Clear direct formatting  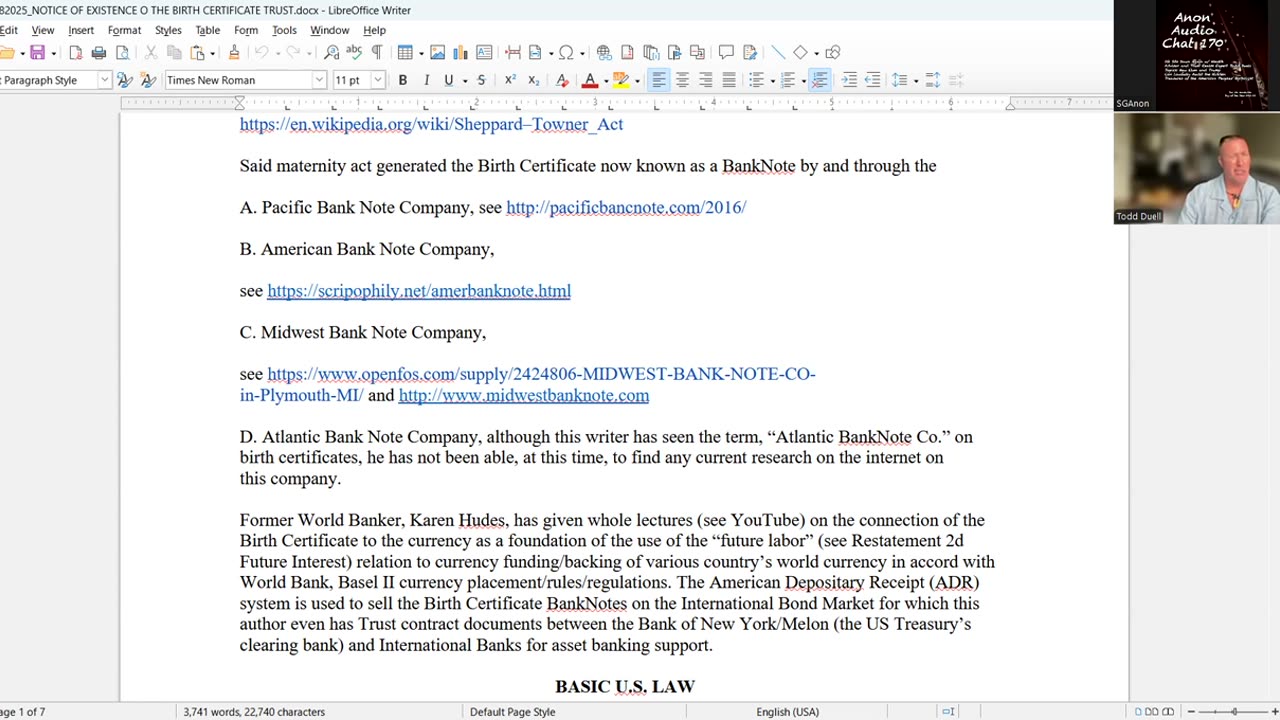pyautogui.click(x=562, y=80)
